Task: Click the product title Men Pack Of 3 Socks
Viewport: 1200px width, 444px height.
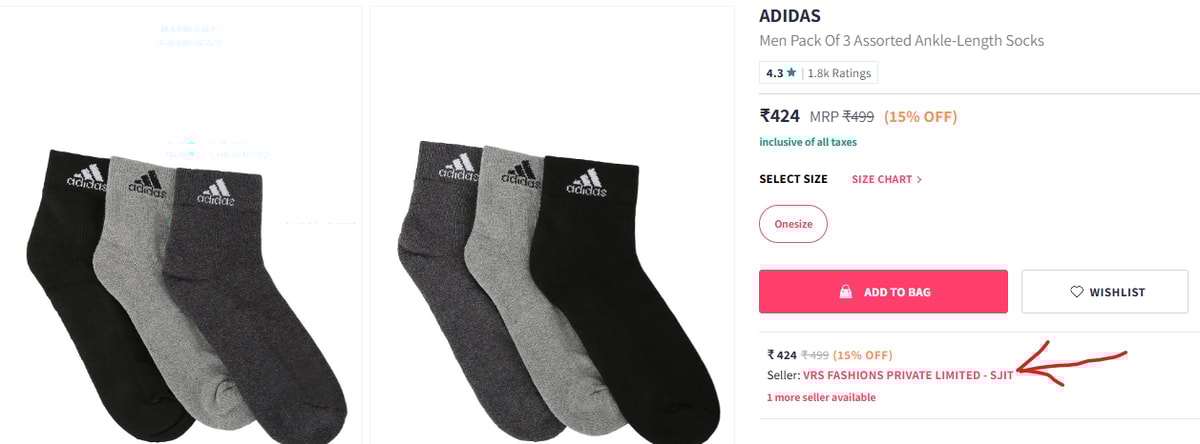Action: click(x=901, y=41)
